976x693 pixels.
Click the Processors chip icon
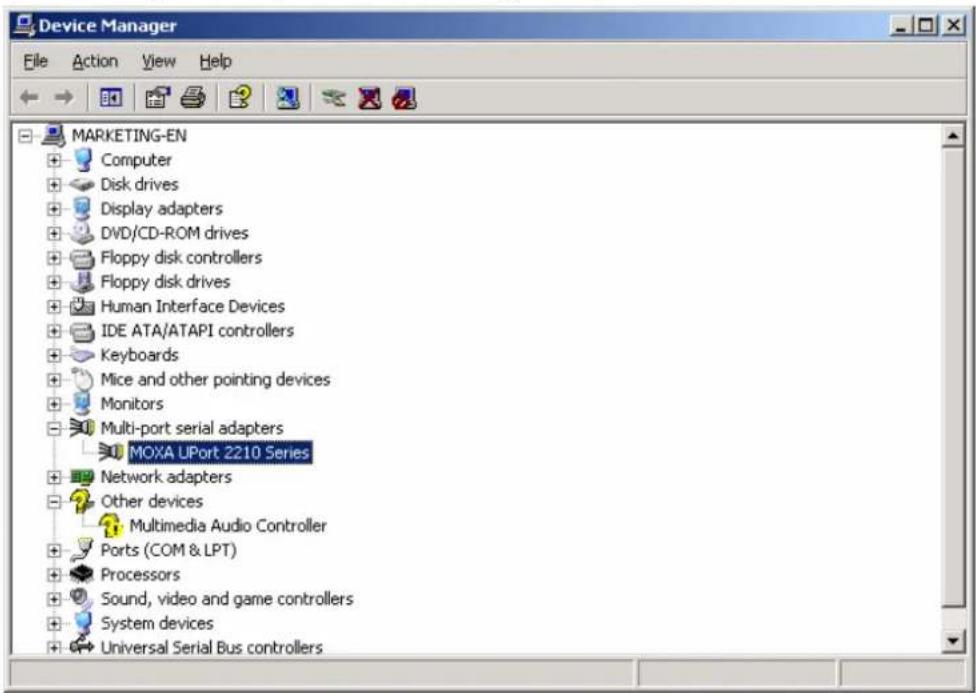[82, 574]
